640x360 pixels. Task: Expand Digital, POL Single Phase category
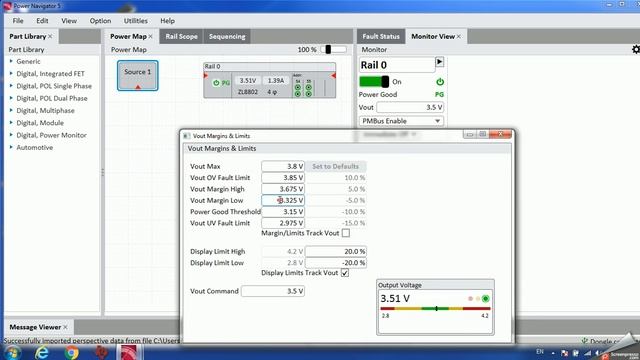[11, 86]
